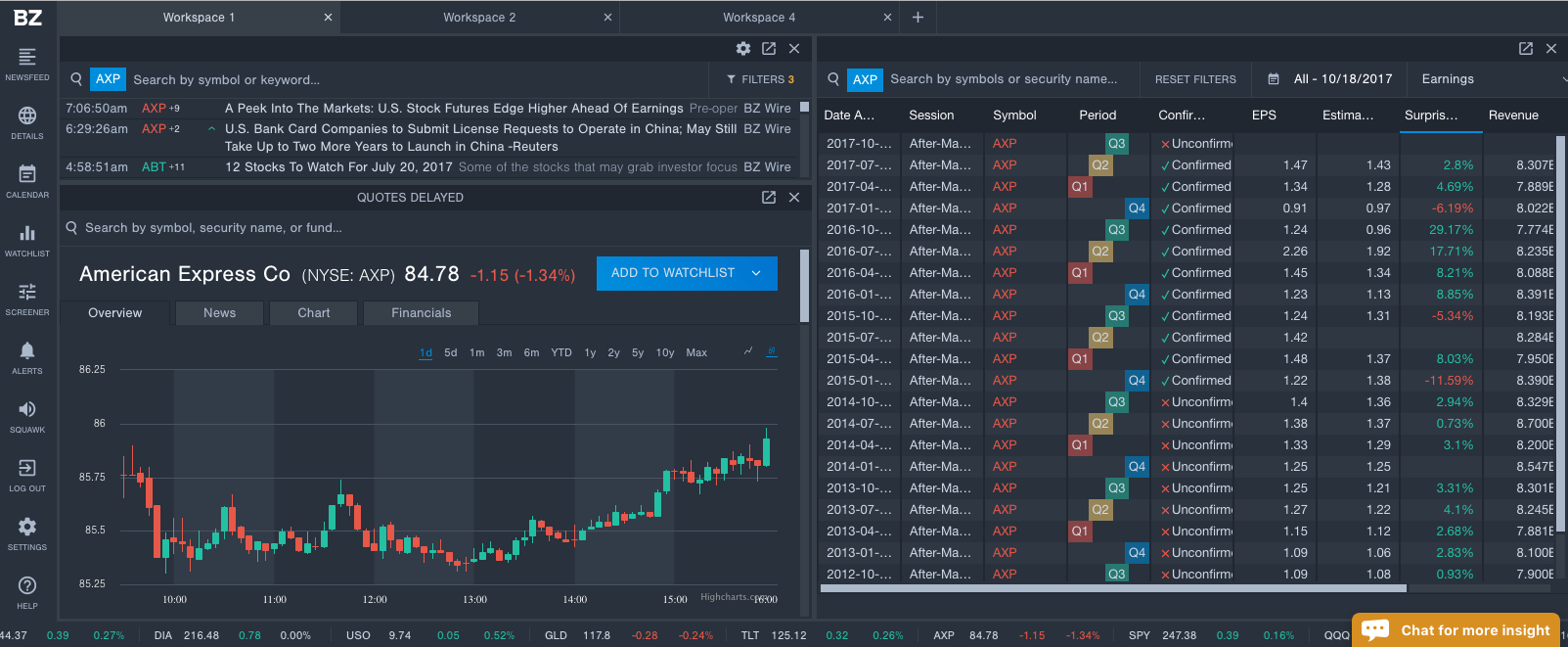
Task: Click the quote symbol search field
Action: point(430,228)
